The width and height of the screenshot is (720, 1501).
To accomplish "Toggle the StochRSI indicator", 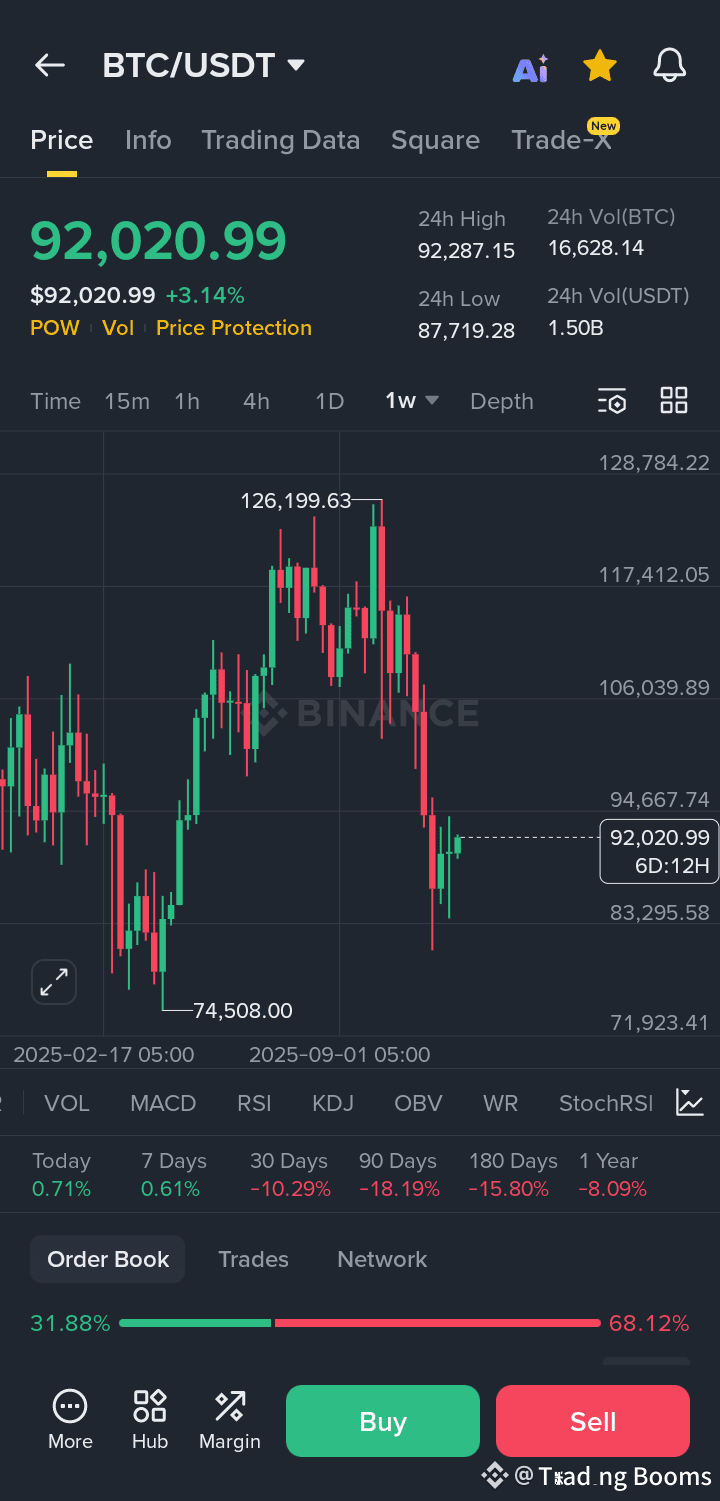I will 606,1103.
